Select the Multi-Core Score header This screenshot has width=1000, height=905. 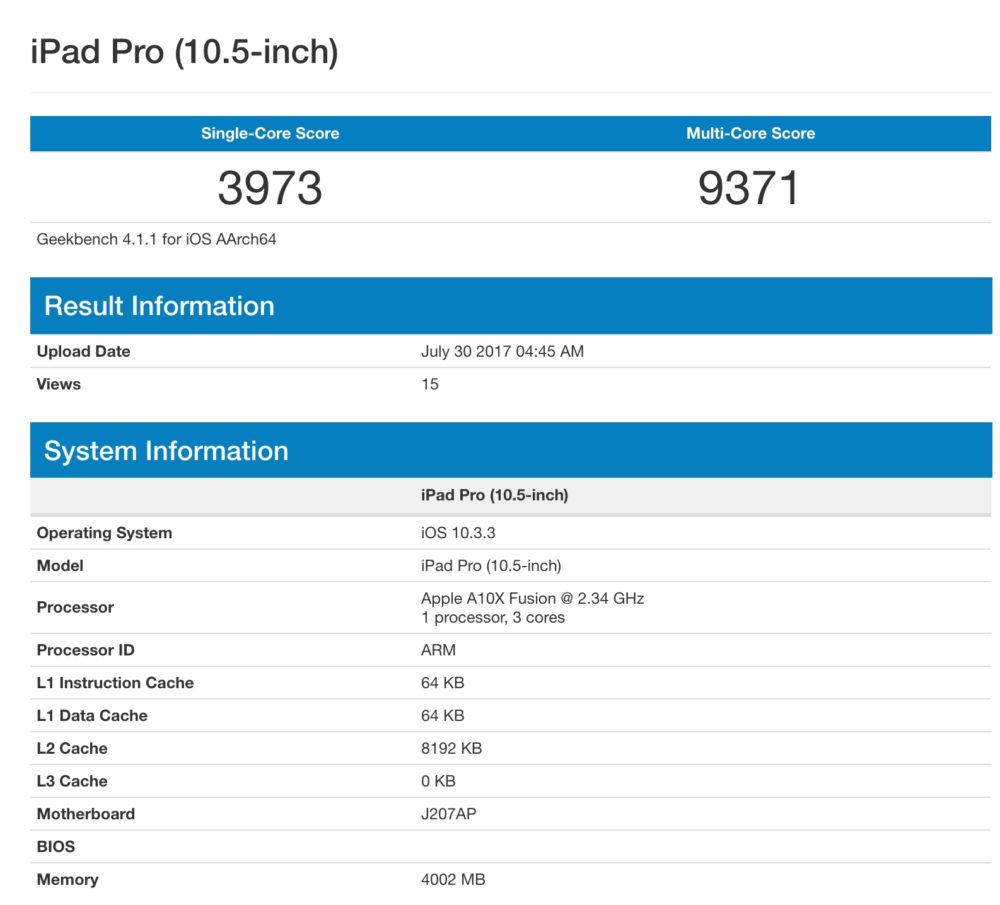pos(750,133)
